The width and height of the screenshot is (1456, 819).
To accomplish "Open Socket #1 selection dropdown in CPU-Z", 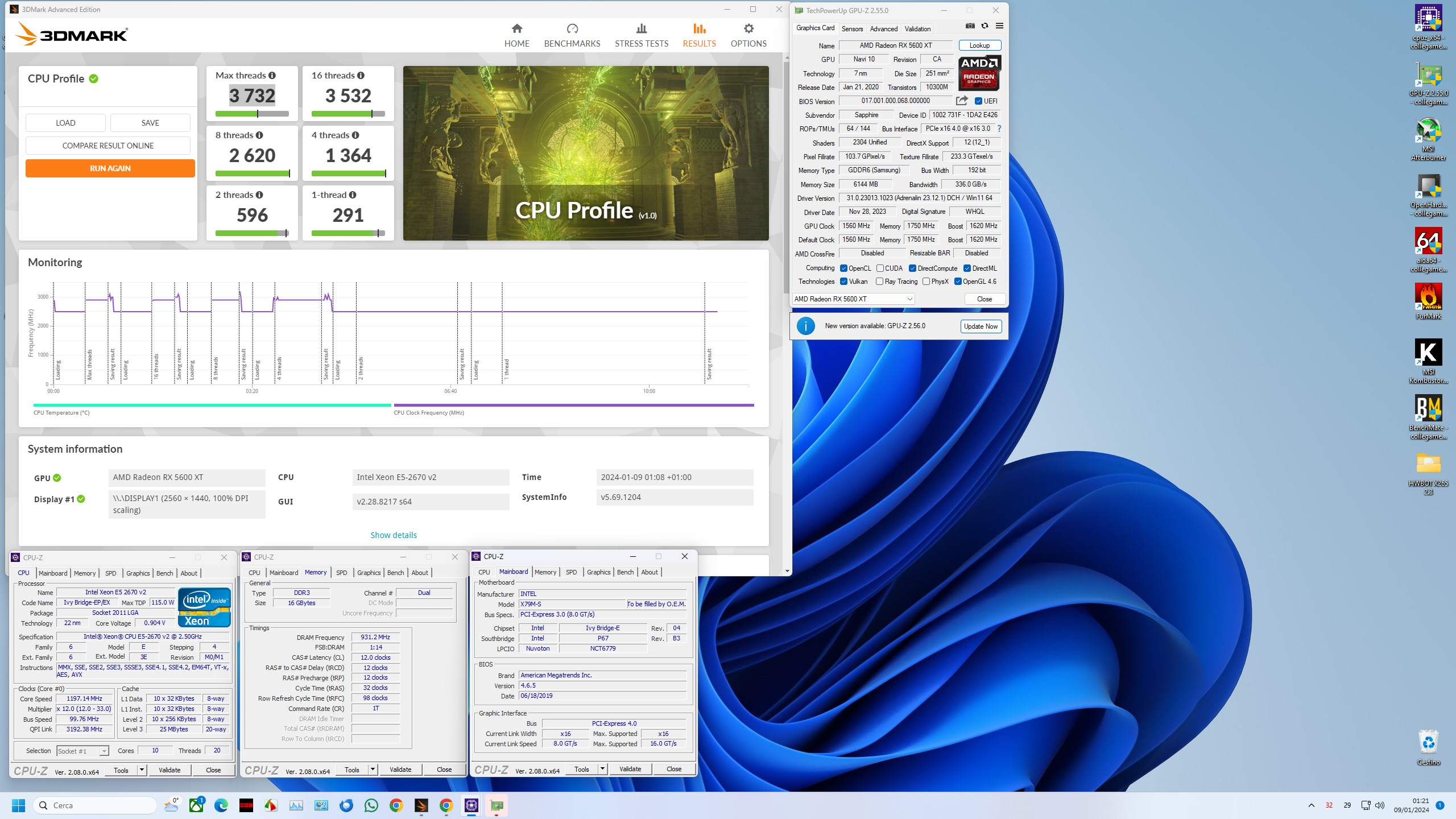I will pos(82,751).
